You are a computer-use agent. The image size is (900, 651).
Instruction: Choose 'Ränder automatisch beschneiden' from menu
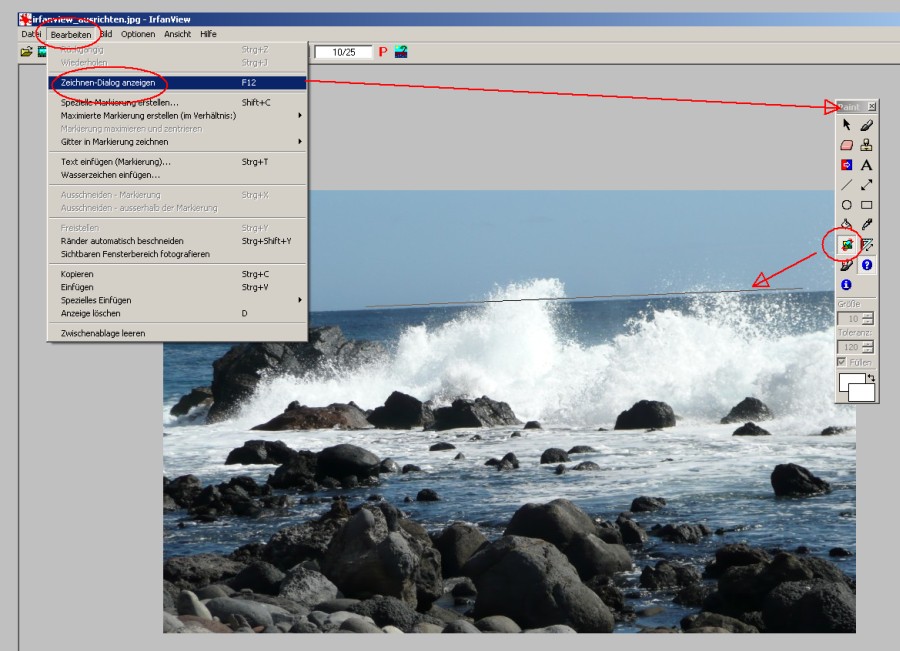(122, 241)
